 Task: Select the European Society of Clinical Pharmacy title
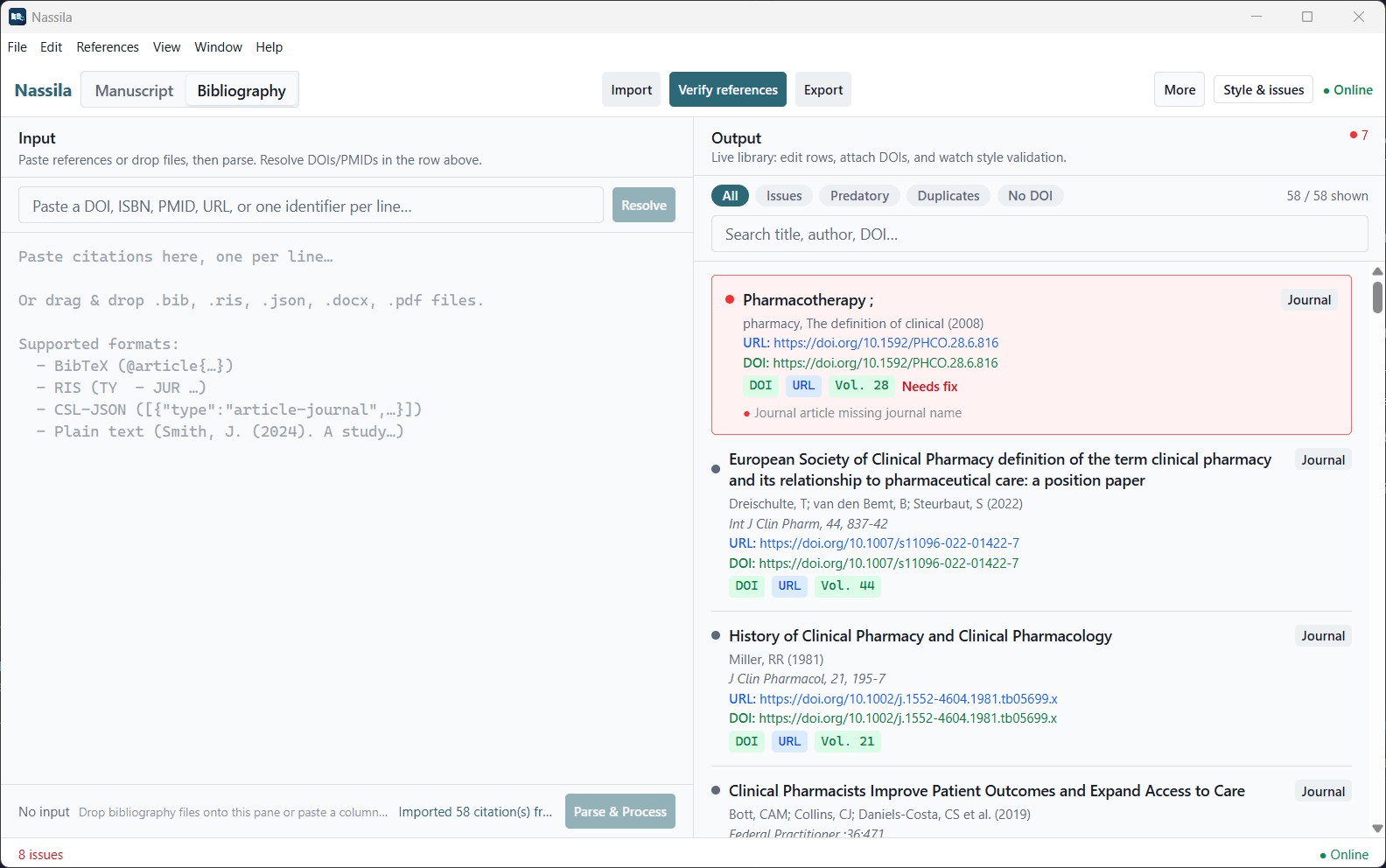[x=1000, y=469]
